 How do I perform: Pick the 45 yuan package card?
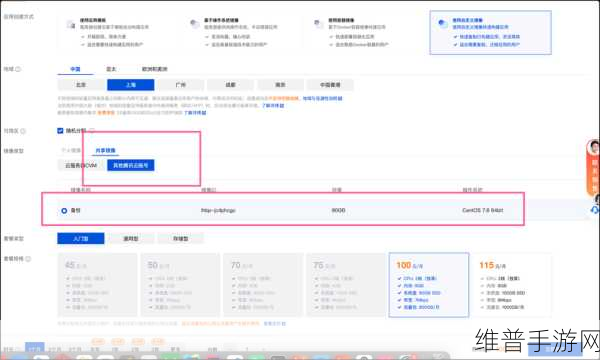[x=97, y=285]
